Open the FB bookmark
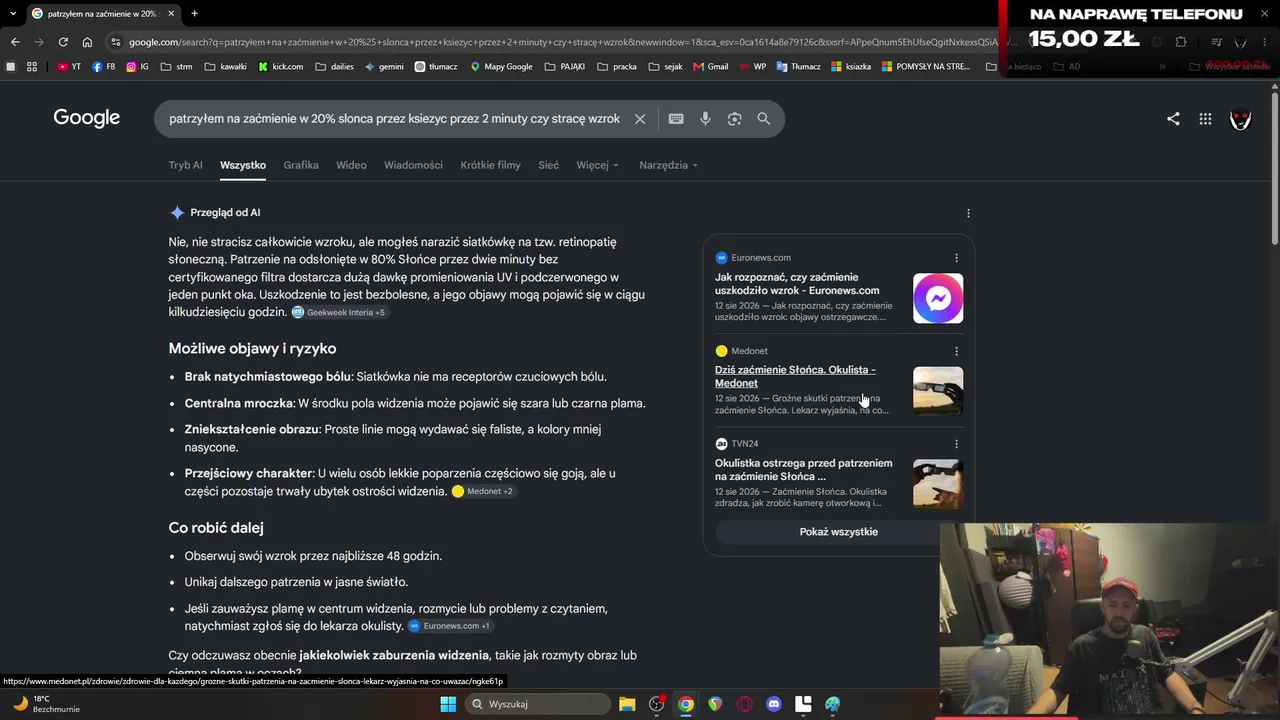1280x720 pixels. pyautogui.click(x=103, y=67)
